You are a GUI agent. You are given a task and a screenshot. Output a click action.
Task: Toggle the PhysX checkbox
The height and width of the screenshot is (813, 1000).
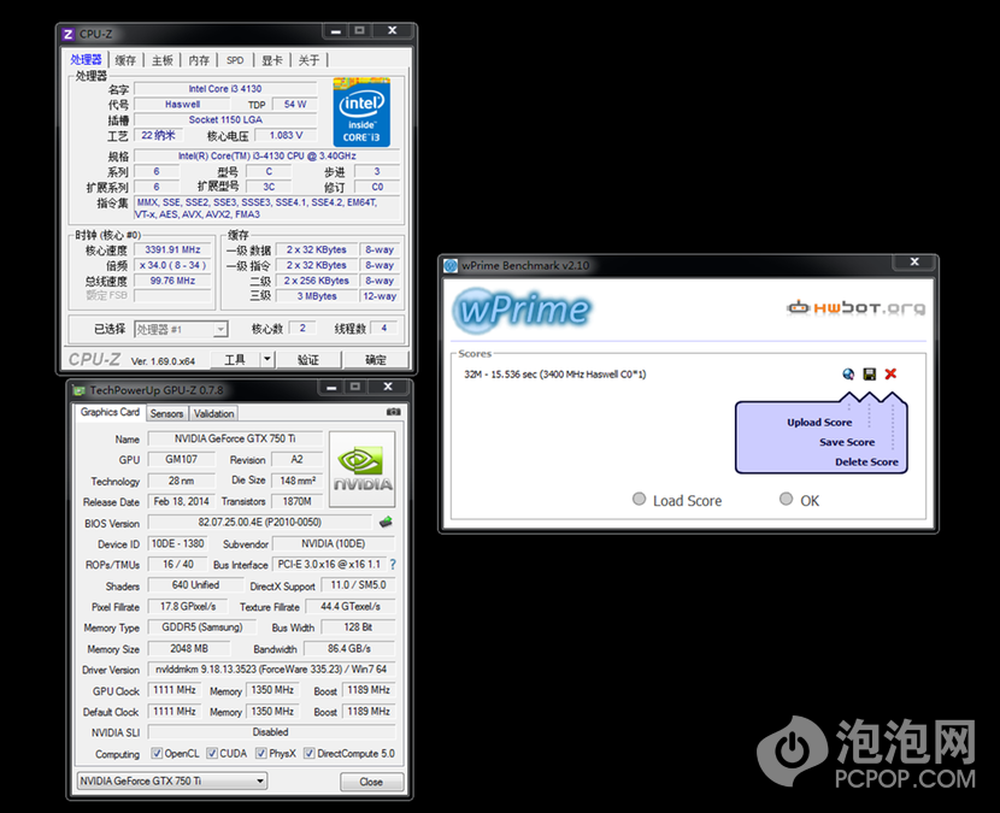[261, 753]
